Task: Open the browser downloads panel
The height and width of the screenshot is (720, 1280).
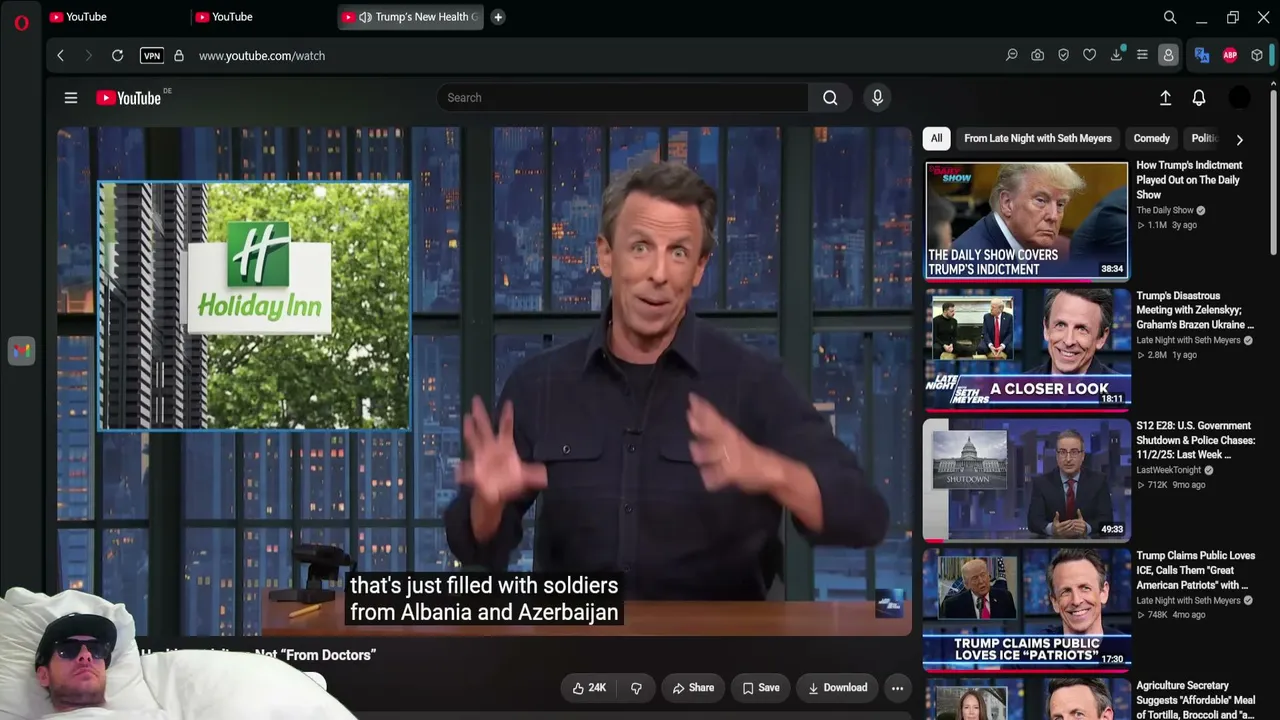Action: tap(1116, 56)
